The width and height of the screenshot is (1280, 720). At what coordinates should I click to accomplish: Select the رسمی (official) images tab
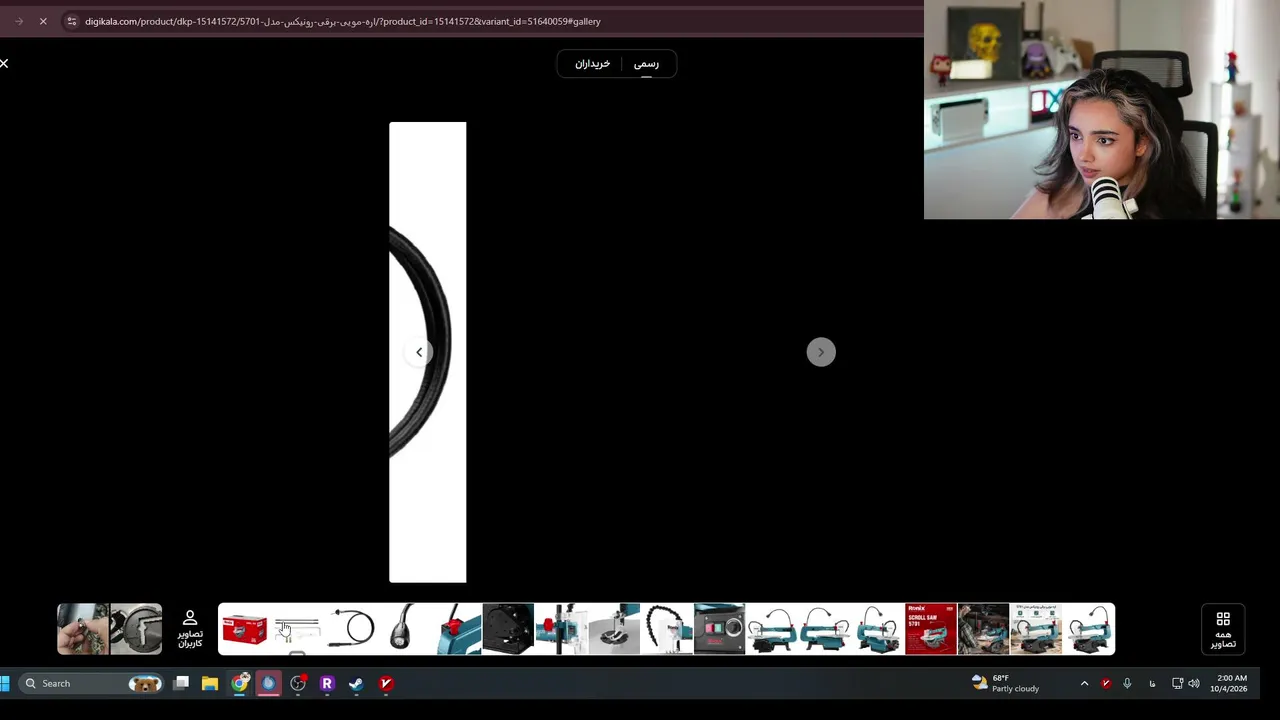646,64
